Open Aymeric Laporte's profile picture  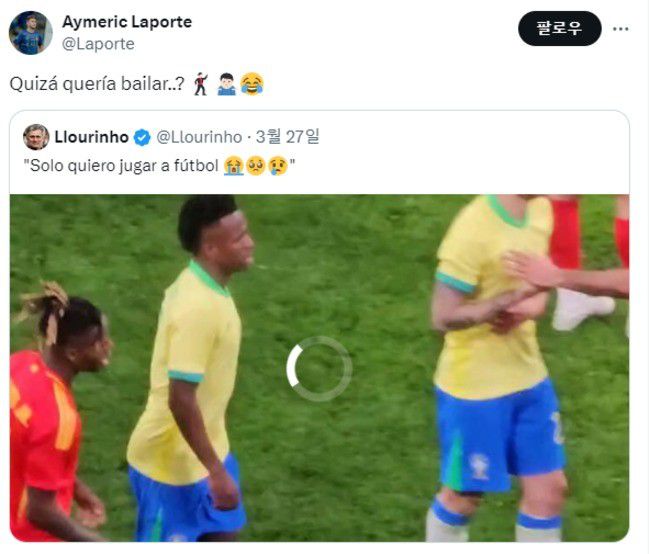[x=31, y=33]
